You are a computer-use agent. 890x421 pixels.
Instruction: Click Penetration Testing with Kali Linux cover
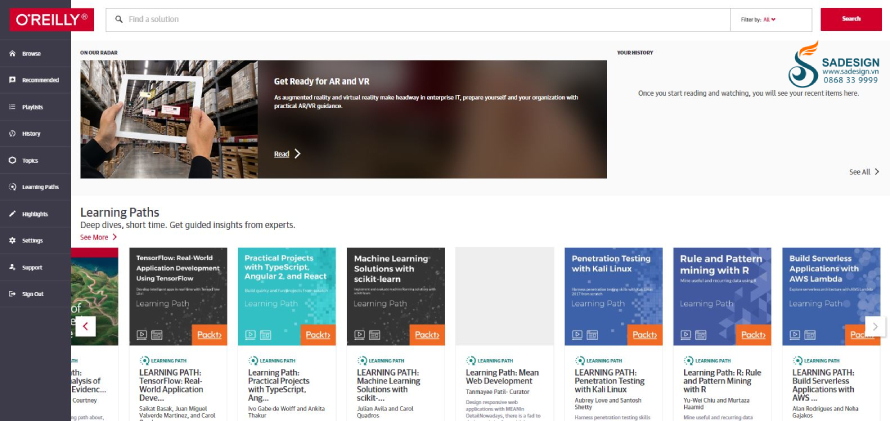[614, 296]
